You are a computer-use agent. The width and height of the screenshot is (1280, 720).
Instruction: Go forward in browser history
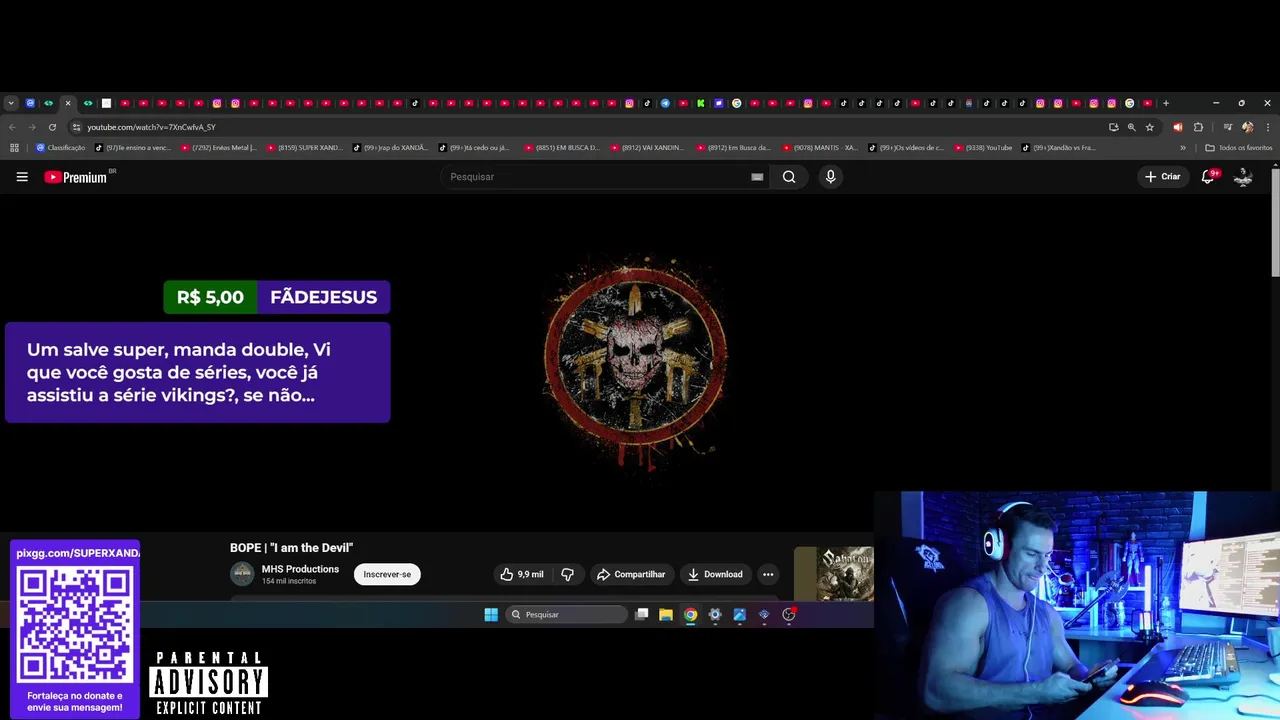point(32,127)
